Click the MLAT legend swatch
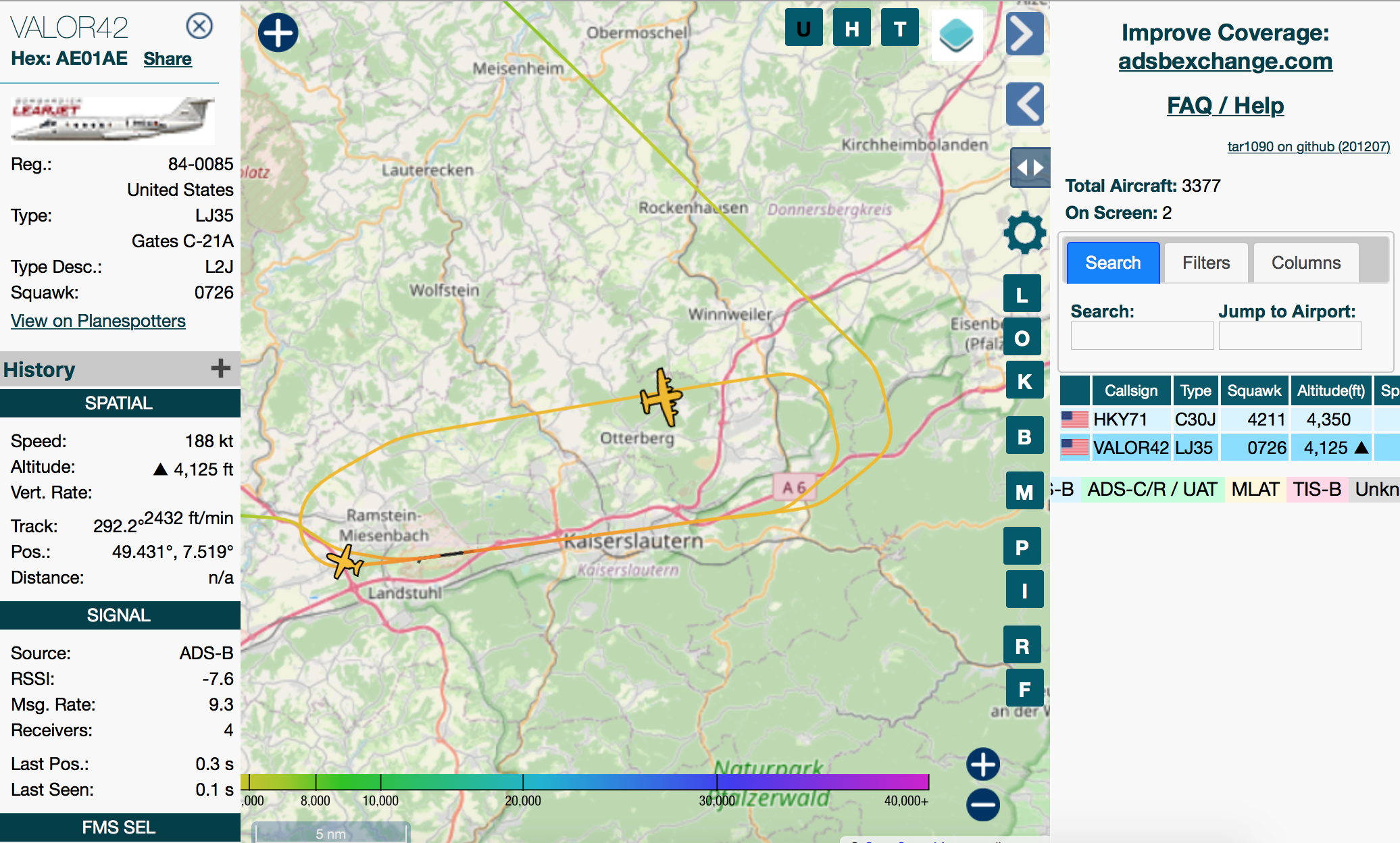 (x=1255, y=489)
